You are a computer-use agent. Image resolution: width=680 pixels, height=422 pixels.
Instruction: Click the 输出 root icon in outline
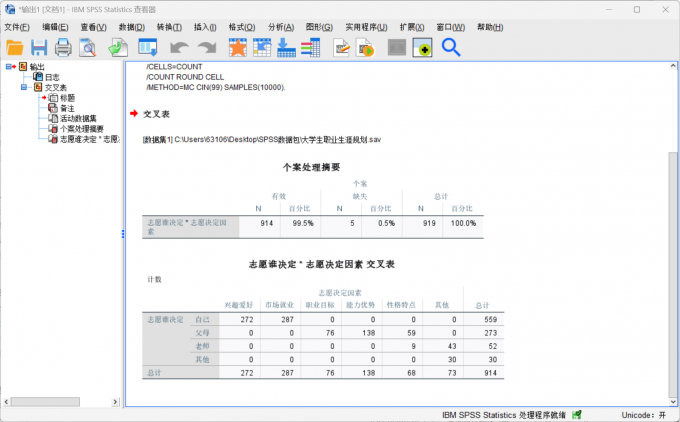pyautogui.click(x=23, y=66)
